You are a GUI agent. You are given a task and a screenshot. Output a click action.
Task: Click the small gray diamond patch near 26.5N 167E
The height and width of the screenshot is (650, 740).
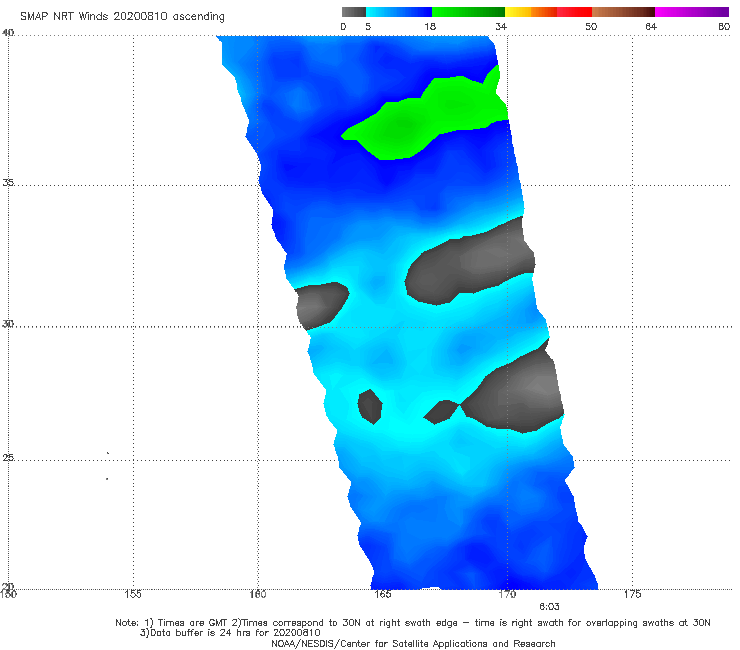442,412
